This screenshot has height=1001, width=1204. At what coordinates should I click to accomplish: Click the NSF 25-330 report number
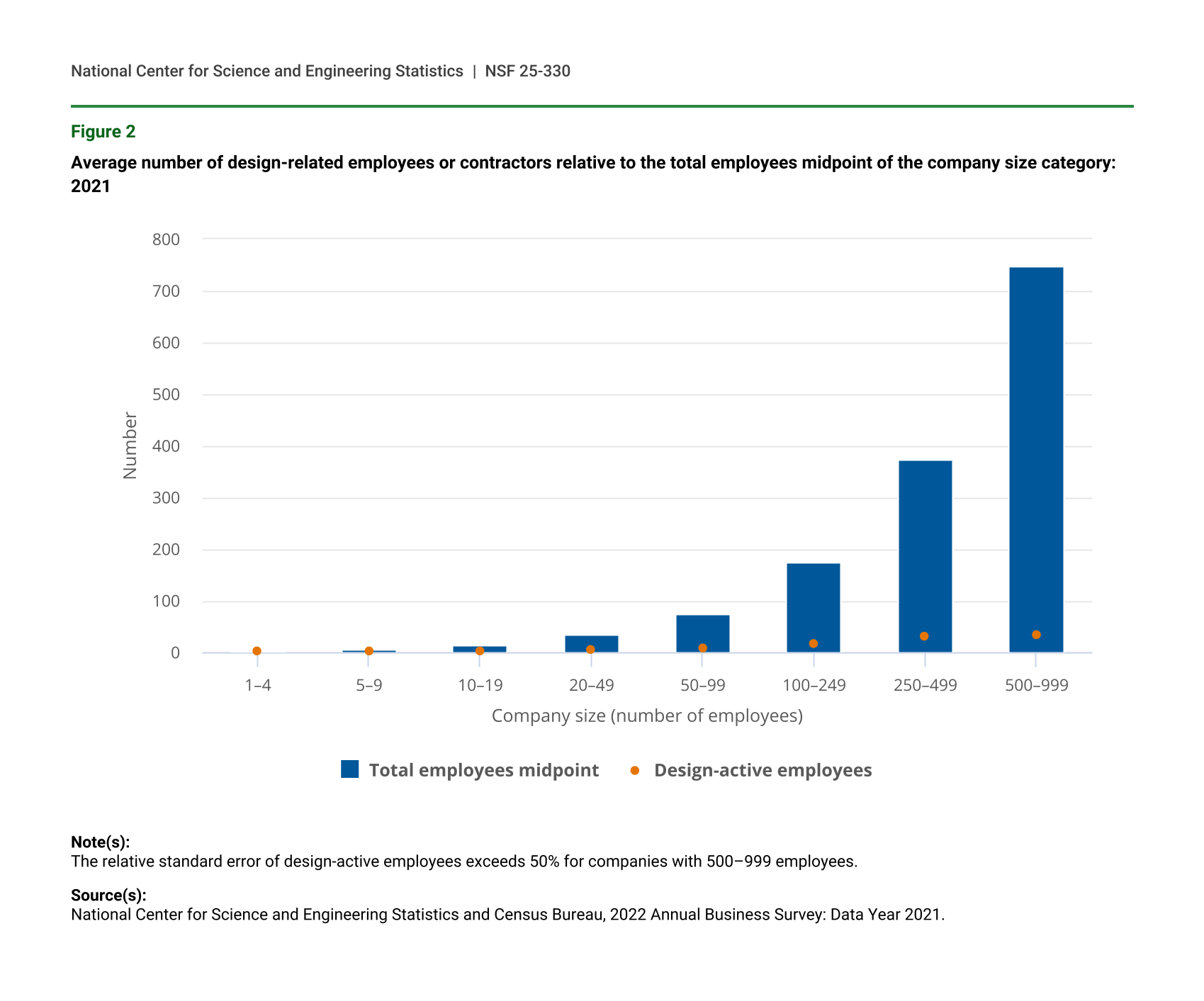[527, 71]
